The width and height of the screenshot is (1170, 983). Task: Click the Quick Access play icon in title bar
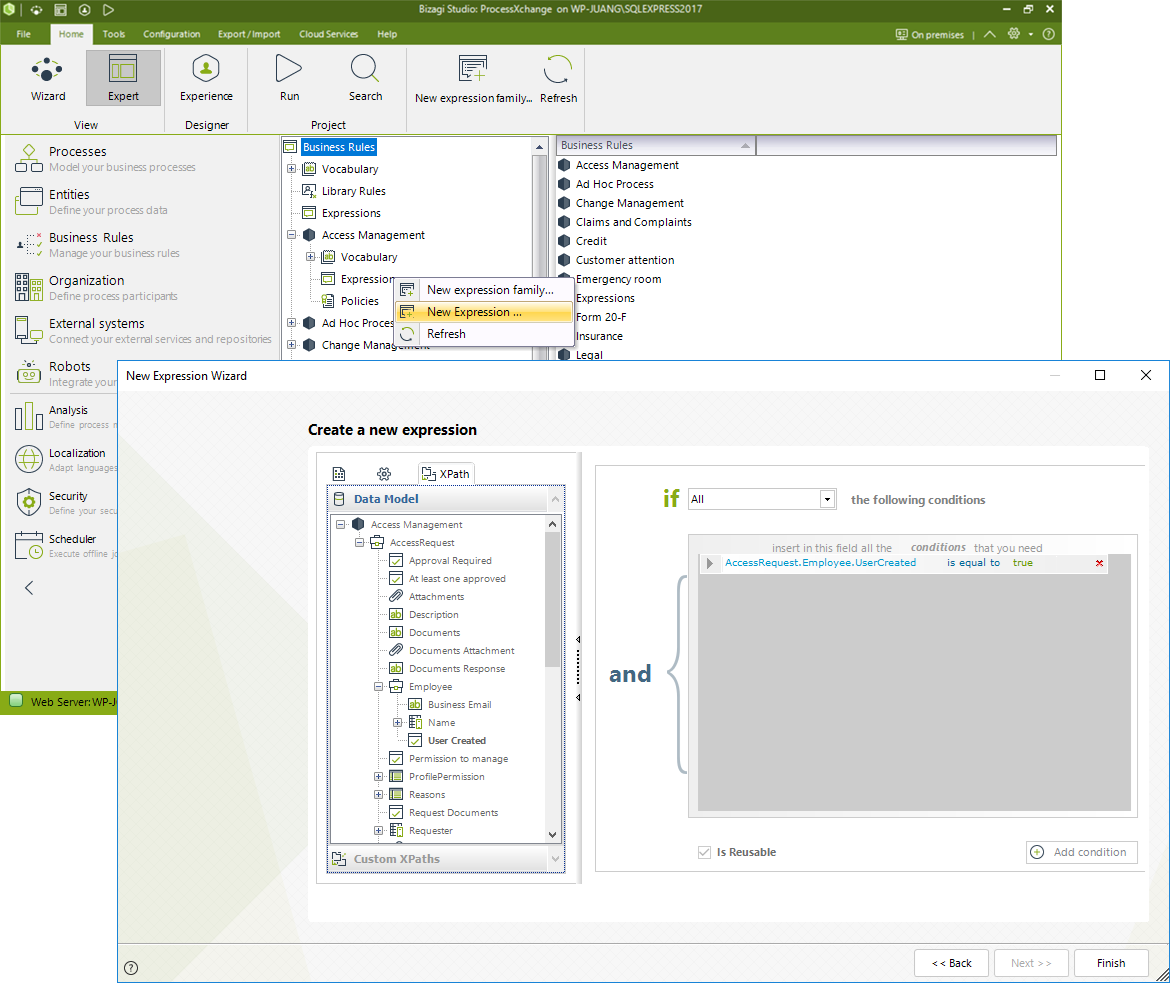(108, 10)
